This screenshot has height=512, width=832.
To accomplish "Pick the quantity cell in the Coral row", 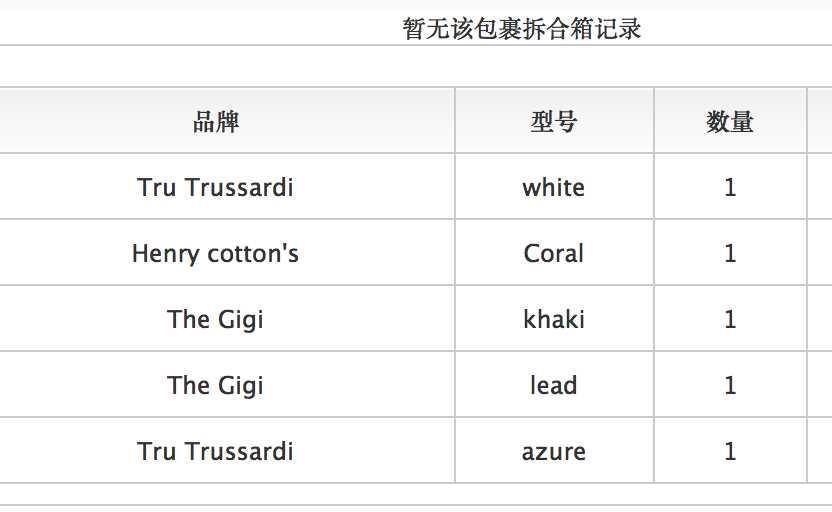I will tap(730, 253).
